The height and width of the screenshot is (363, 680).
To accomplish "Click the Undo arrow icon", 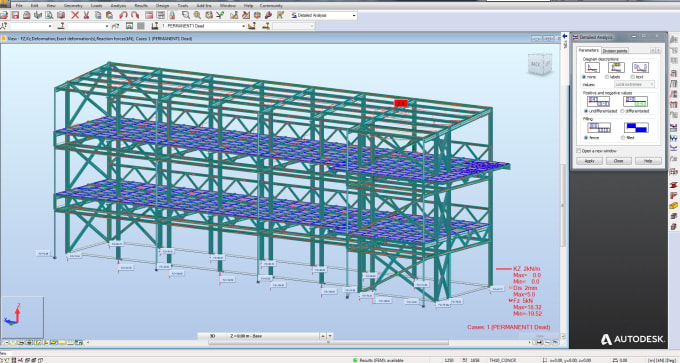I will [123, 15].
